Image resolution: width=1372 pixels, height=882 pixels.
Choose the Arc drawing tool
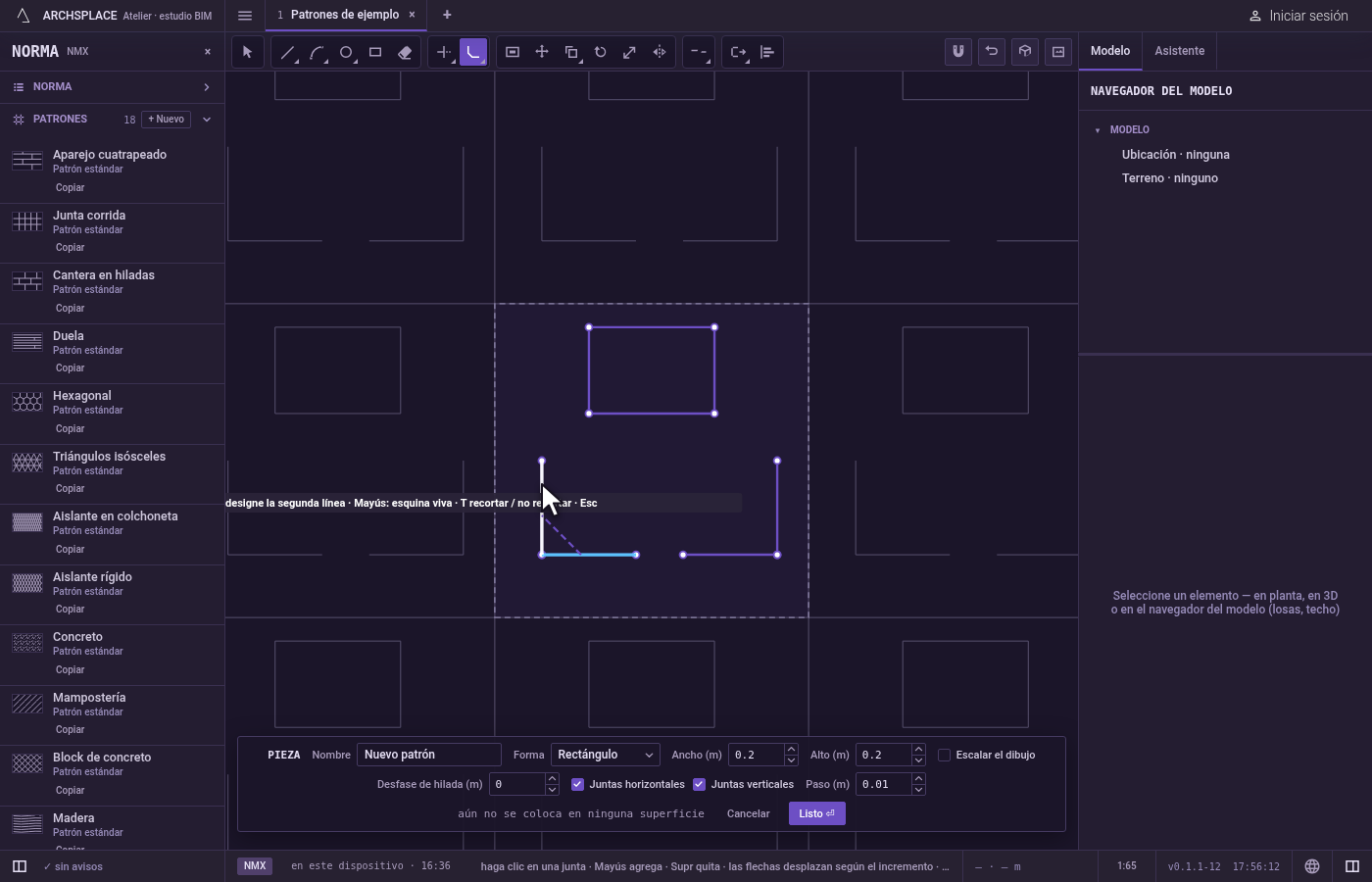click(317, 52)
